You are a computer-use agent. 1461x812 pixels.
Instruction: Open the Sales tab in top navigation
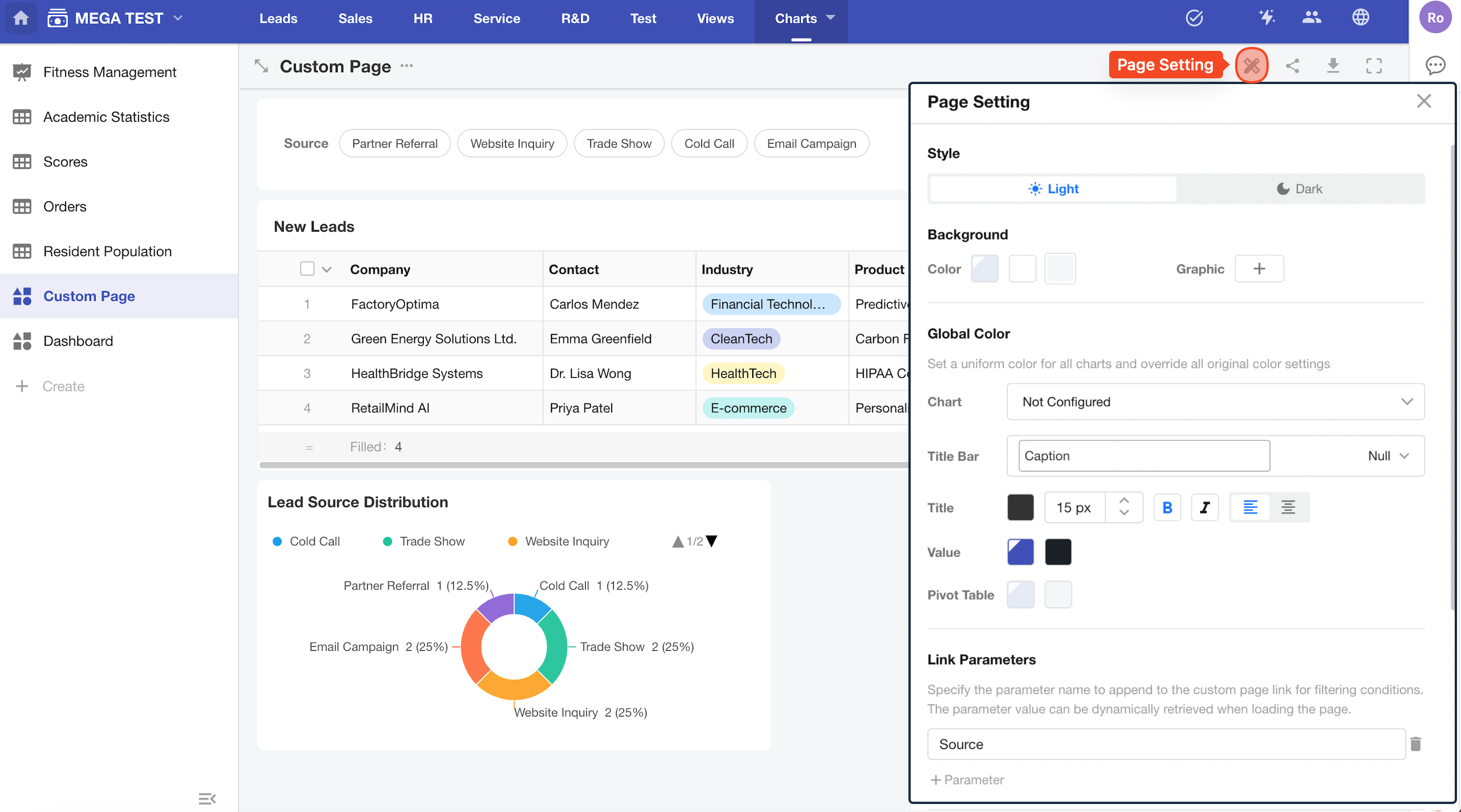tap(355, 18)
